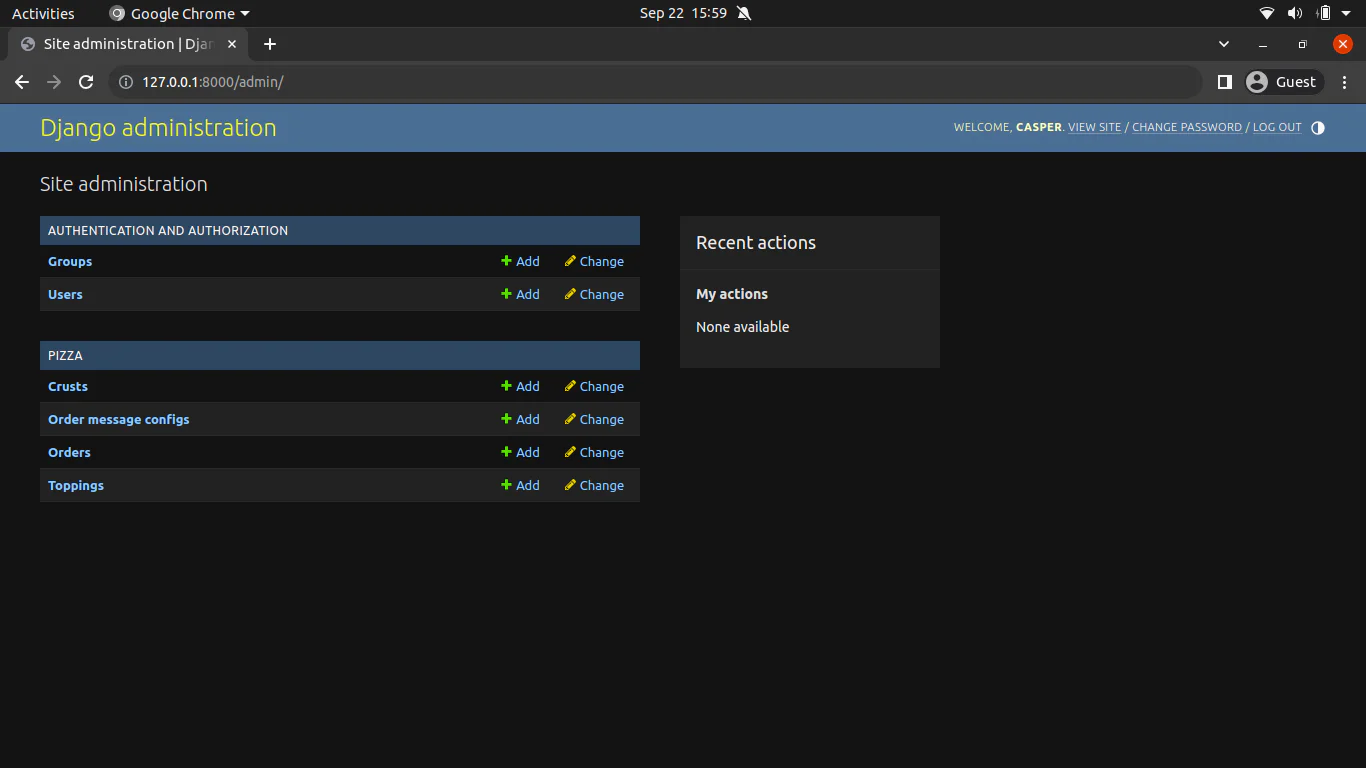Open the PIZZA section header

tap(65, 356)
